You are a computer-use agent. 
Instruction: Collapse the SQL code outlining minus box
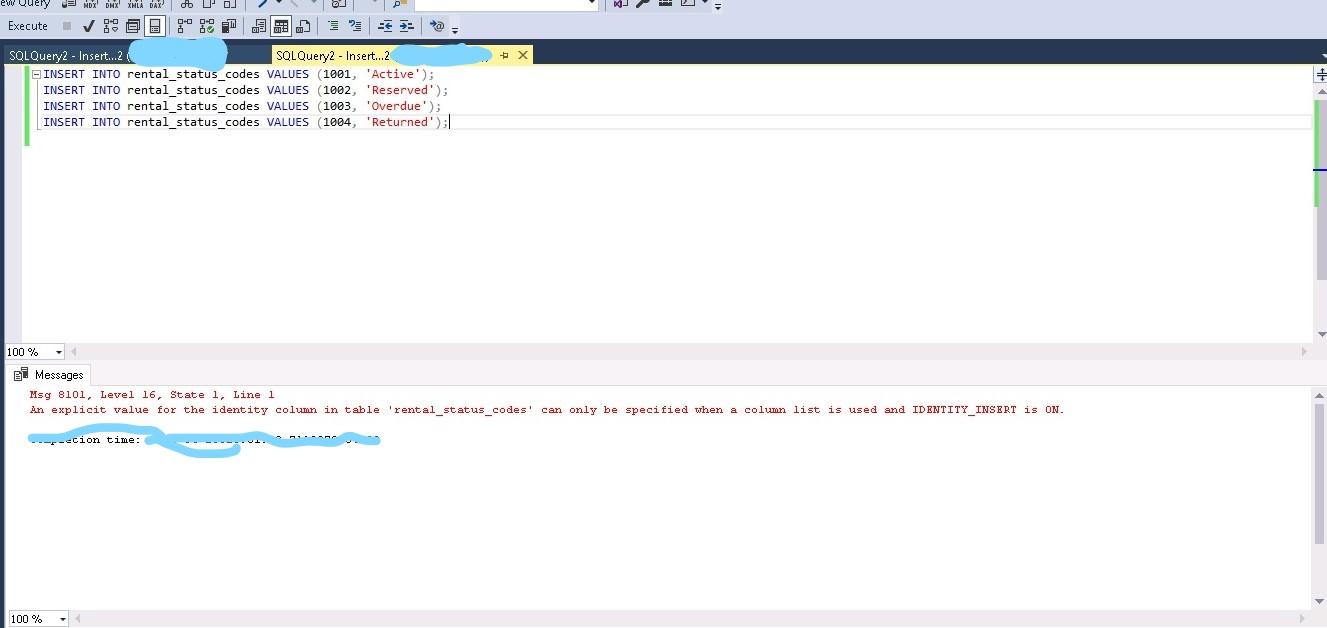tap(34, 73)
